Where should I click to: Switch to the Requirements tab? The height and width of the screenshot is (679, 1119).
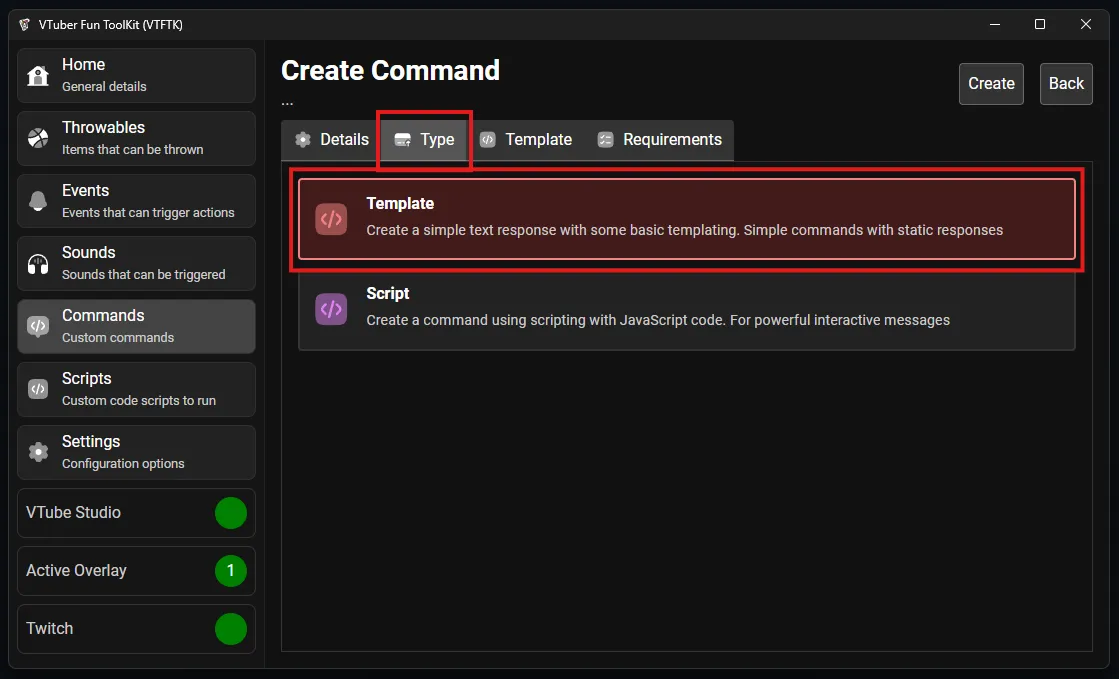(x=659, y=140)
